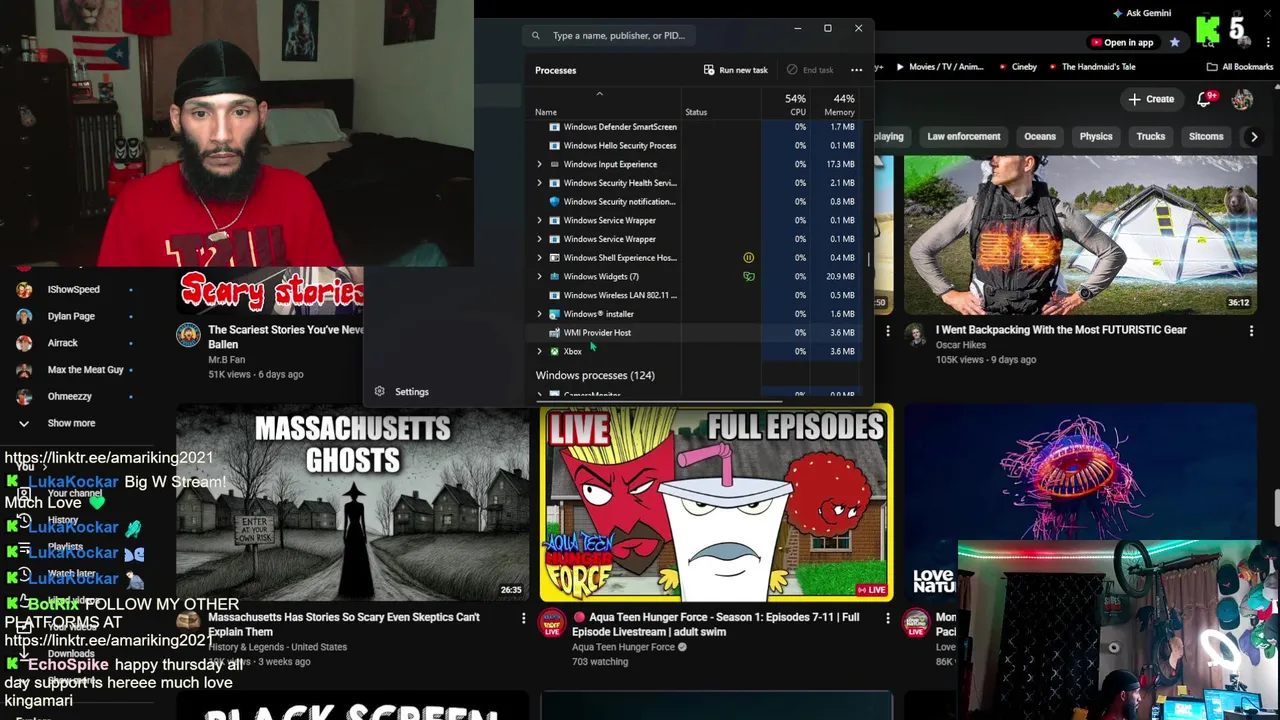
Task: Click the green efficiency mode leaf icon
Action: point(748,277)
